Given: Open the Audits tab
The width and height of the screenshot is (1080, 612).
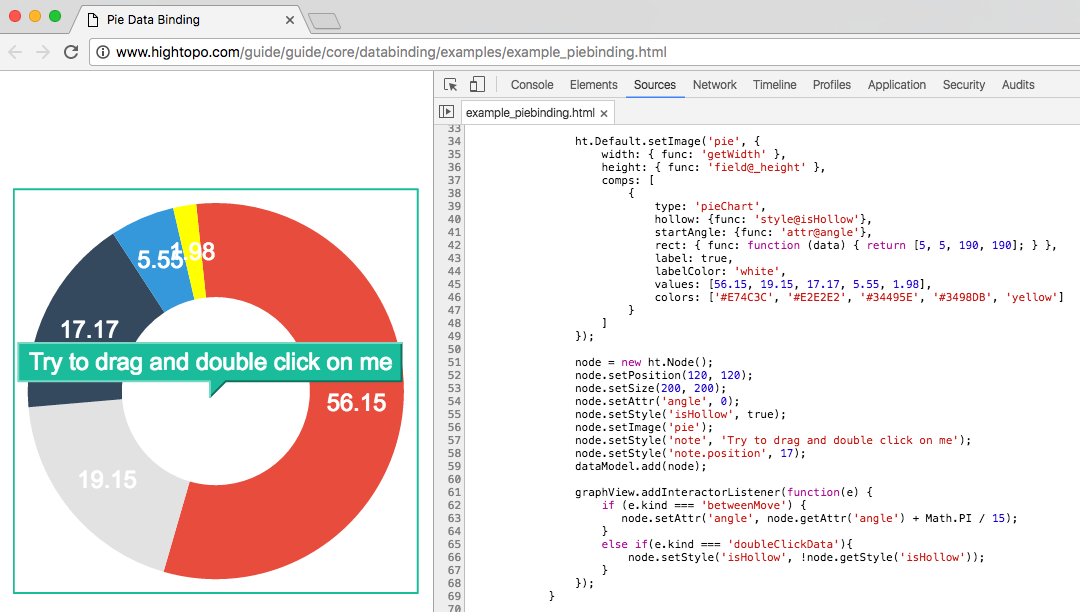Looking at the screenshot, I should coord(1017,85).
